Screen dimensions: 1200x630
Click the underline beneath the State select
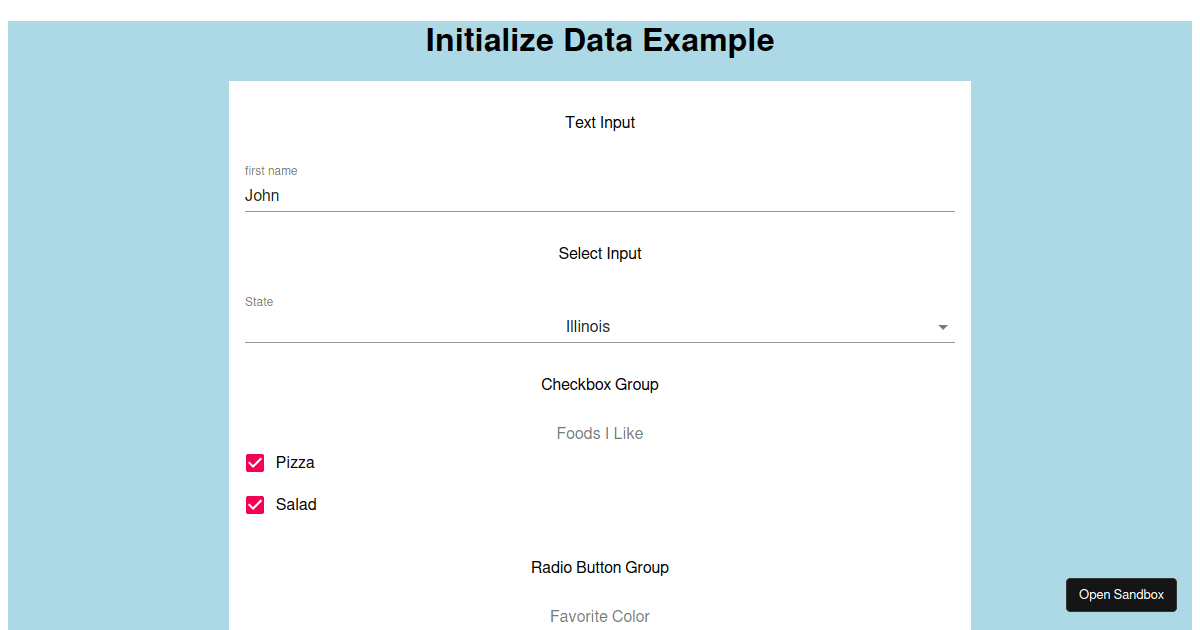coord(600,342)
